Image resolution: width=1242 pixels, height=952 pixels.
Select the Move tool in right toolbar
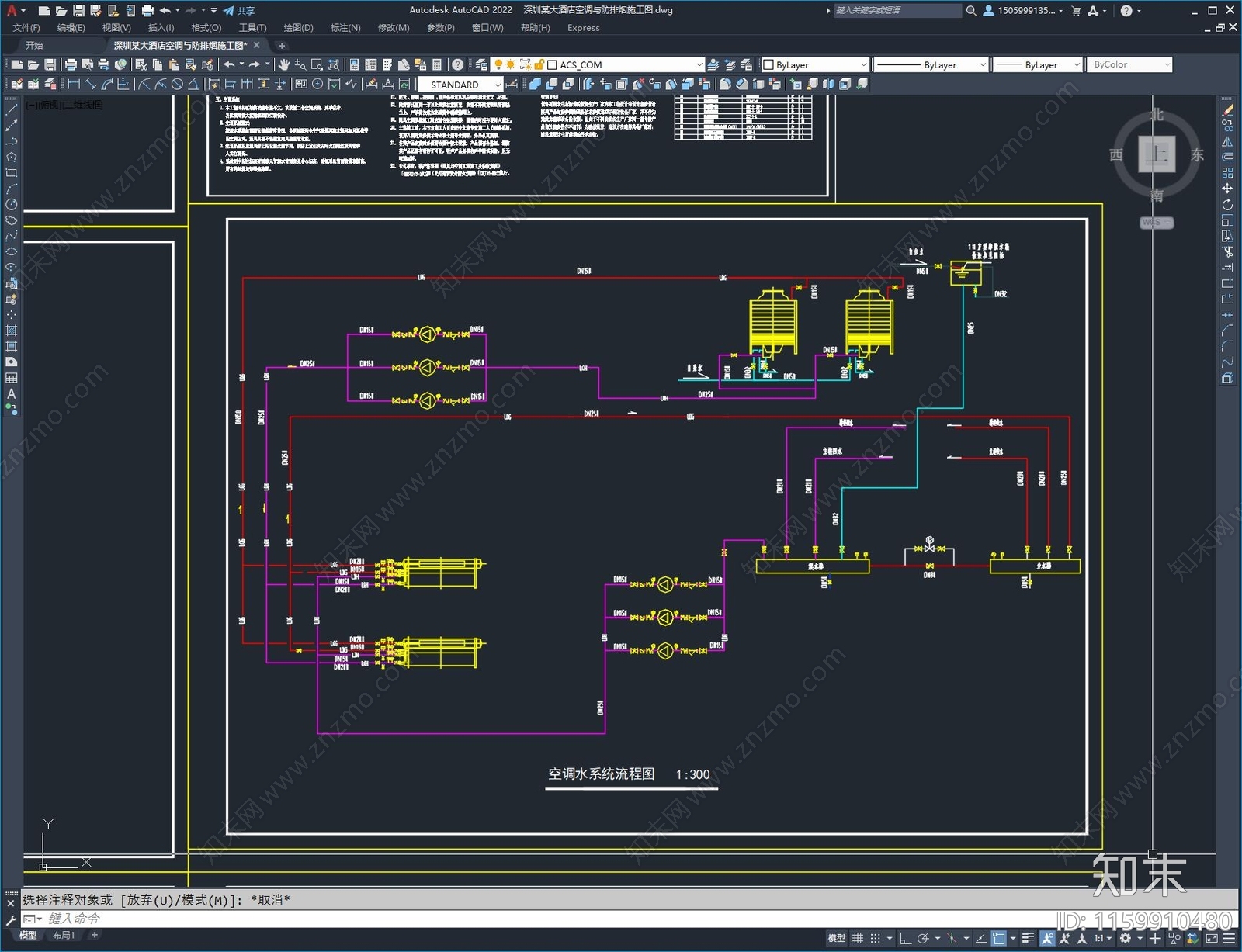[x=1227, y=189]
